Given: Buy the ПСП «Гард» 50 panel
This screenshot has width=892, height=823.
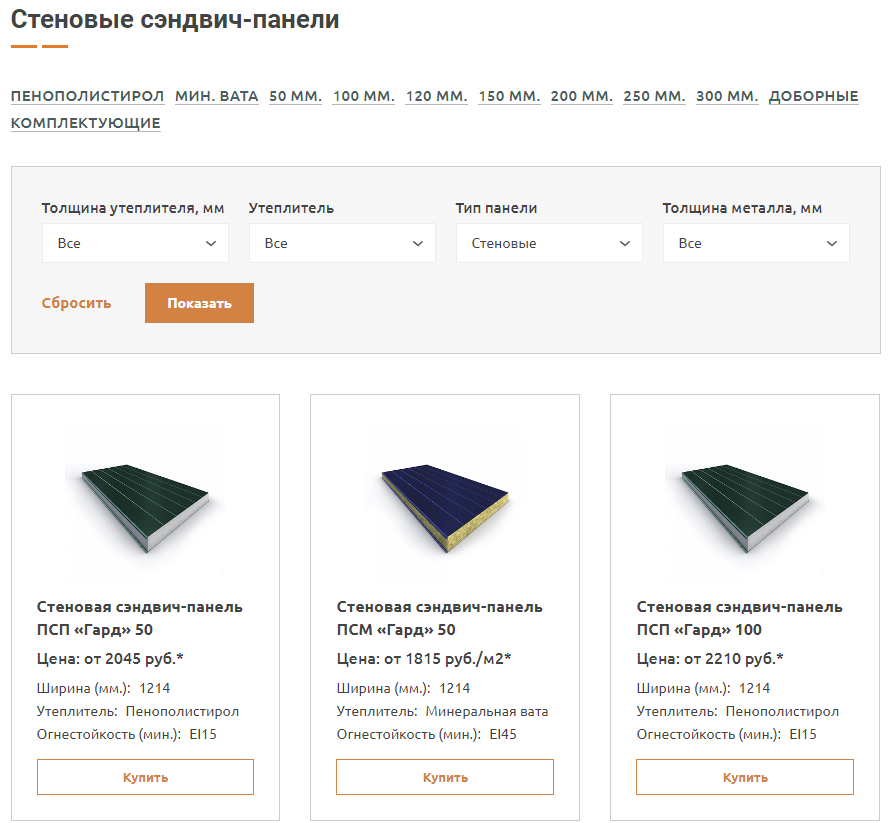Looking at the screenshot, I should point(145,777).
